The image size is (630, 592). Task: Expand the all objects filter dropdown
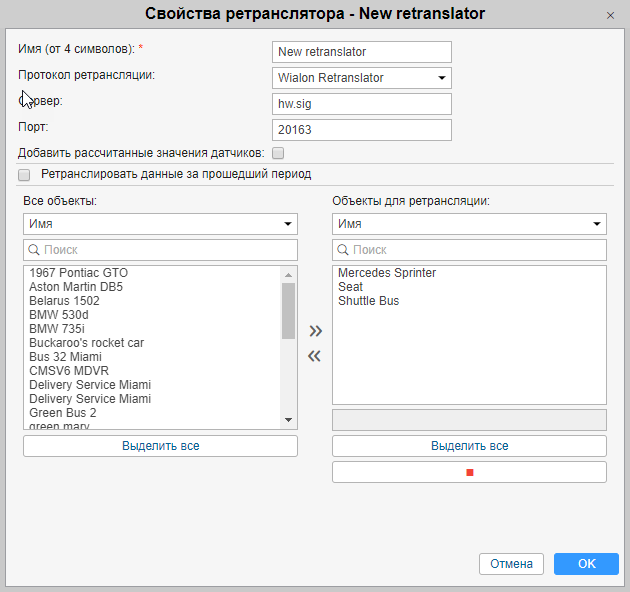(160, 224)
